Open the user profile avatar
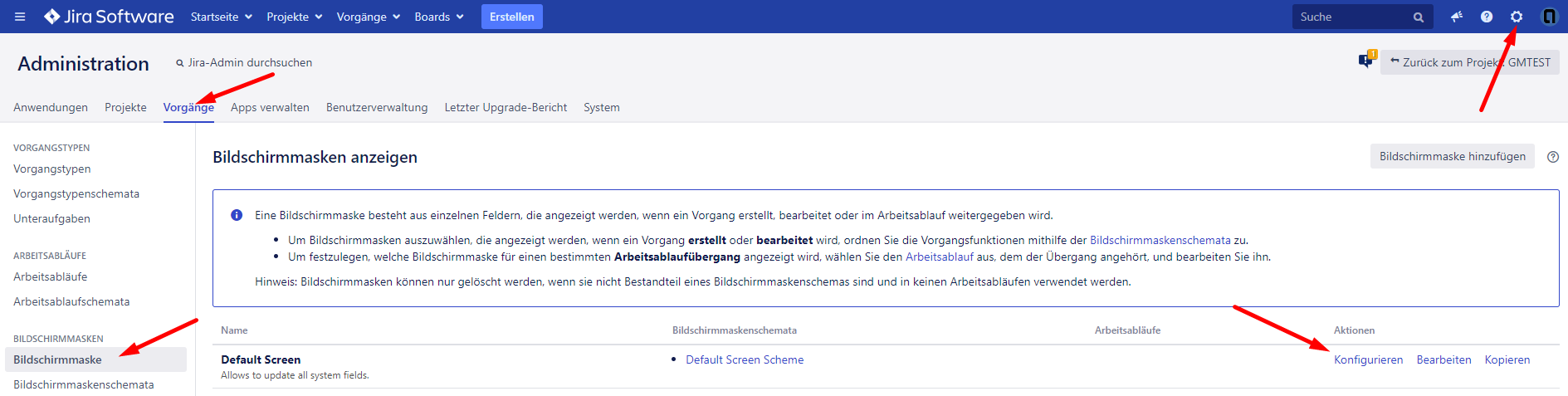This screenshot has height=396, width=1568. [x=1549, y=17]
